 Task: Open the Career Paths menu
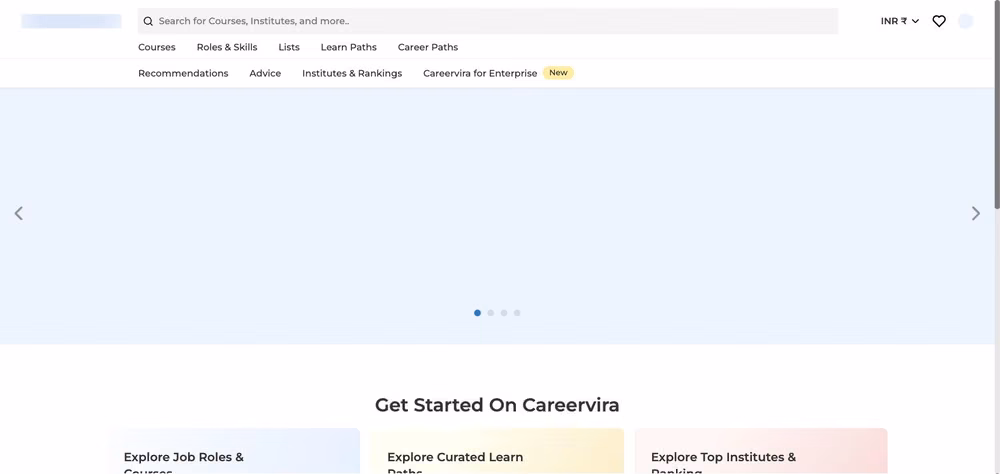[428, 47]
